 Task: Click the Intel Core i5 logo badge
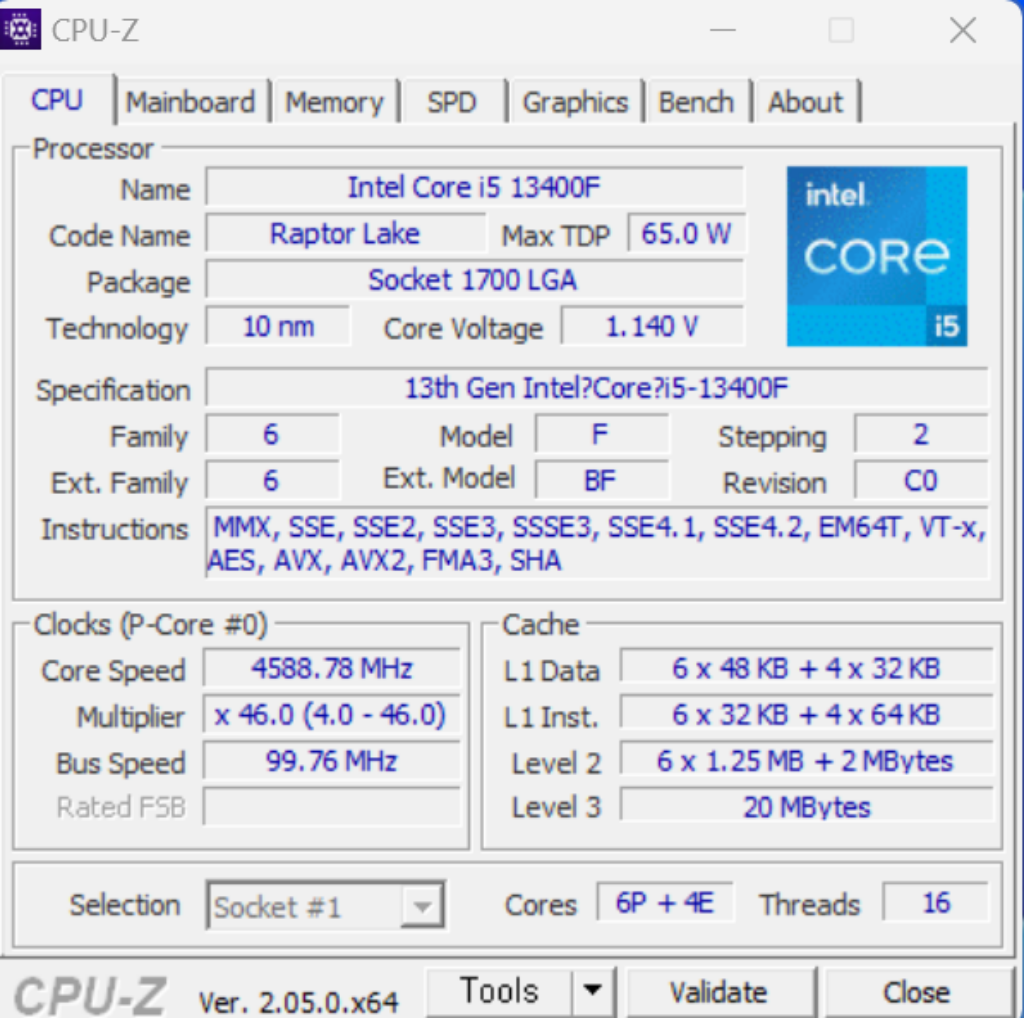coord(876,256)
